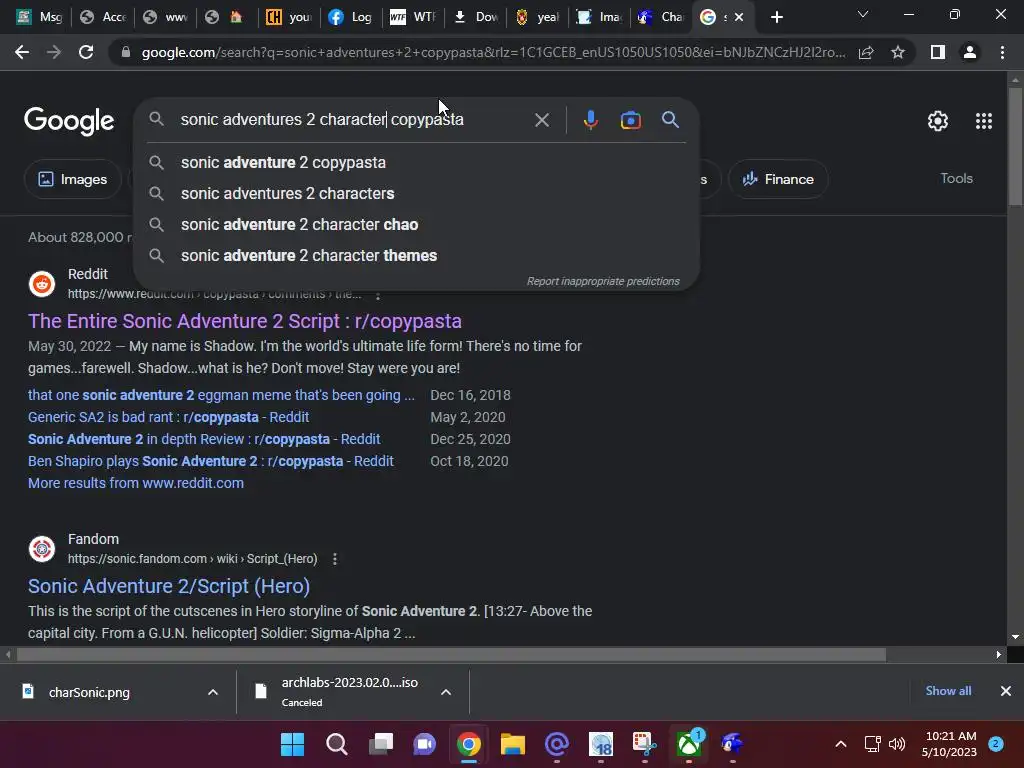
Task: Open 'Sonic Adventure 2 in depth Review' link
Action: coord(204,440)
